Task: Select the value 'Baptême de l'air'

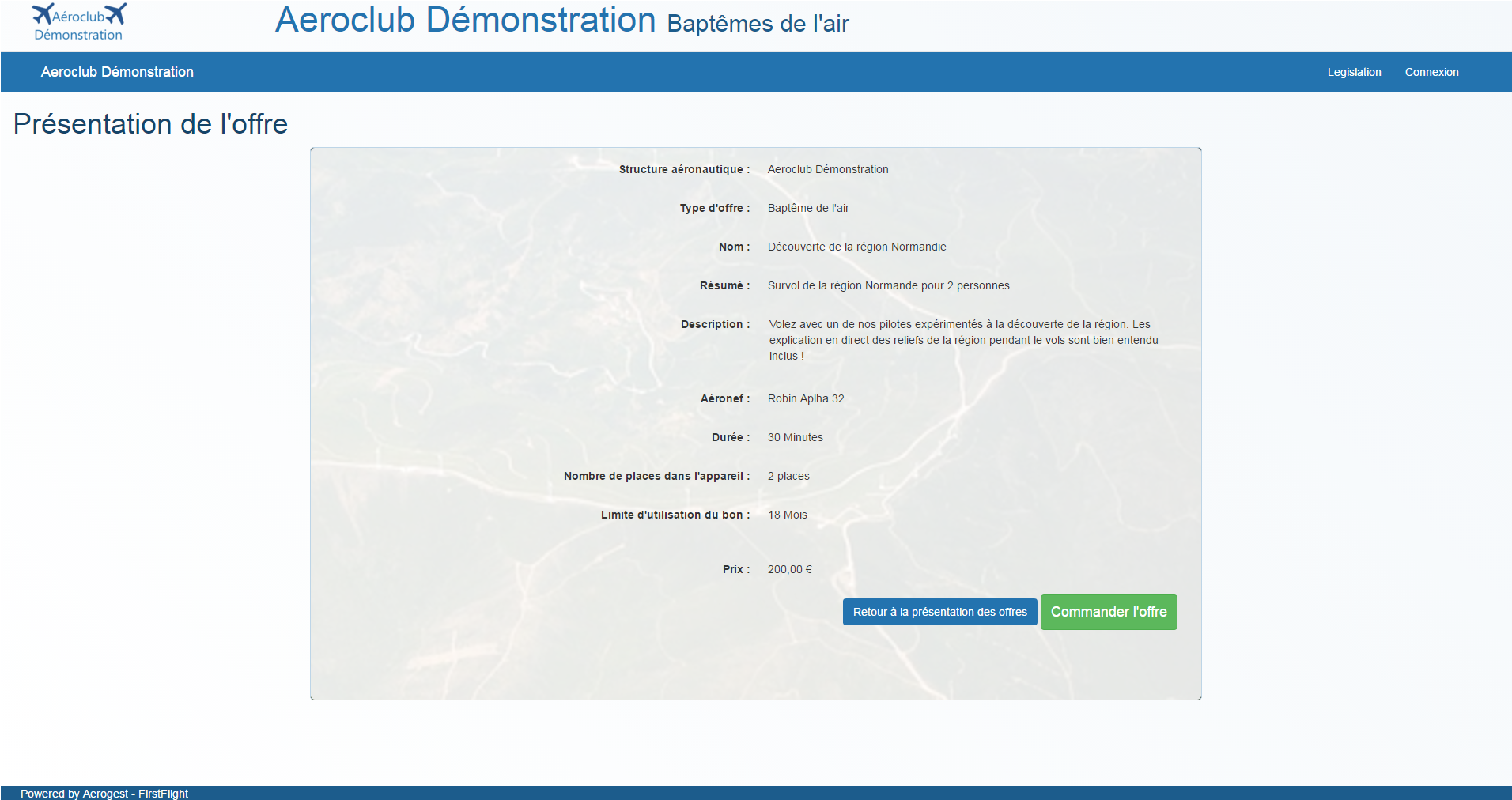Action: [x=808, y=208]
